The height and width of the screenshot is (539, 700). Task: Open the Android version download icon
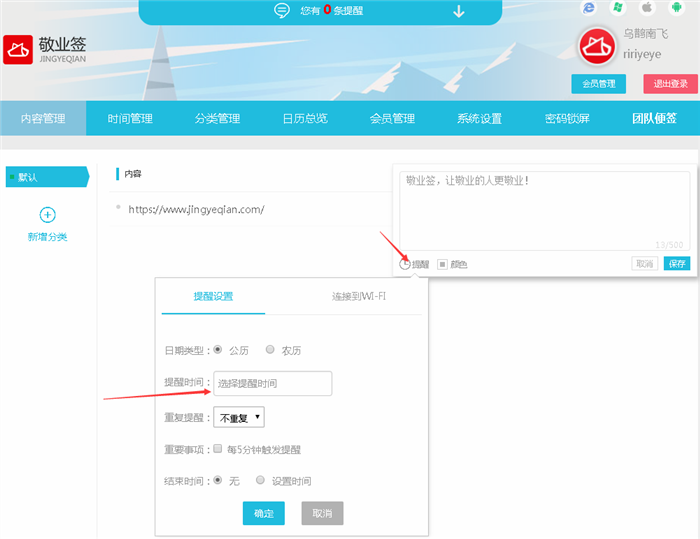click(x=676, y=8)
